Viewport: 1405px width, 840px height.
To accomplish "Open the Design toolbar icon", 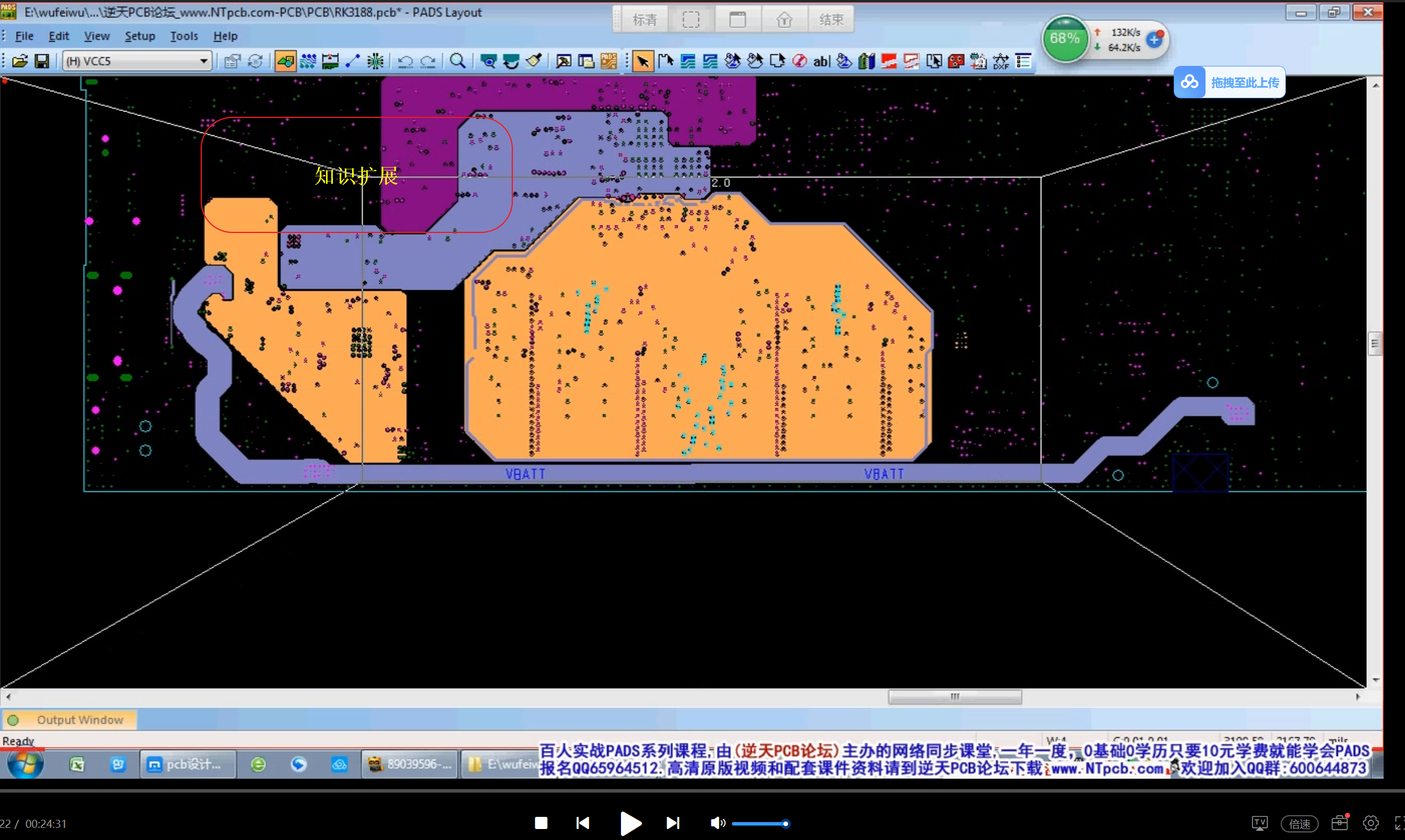I will pos(308,61).
